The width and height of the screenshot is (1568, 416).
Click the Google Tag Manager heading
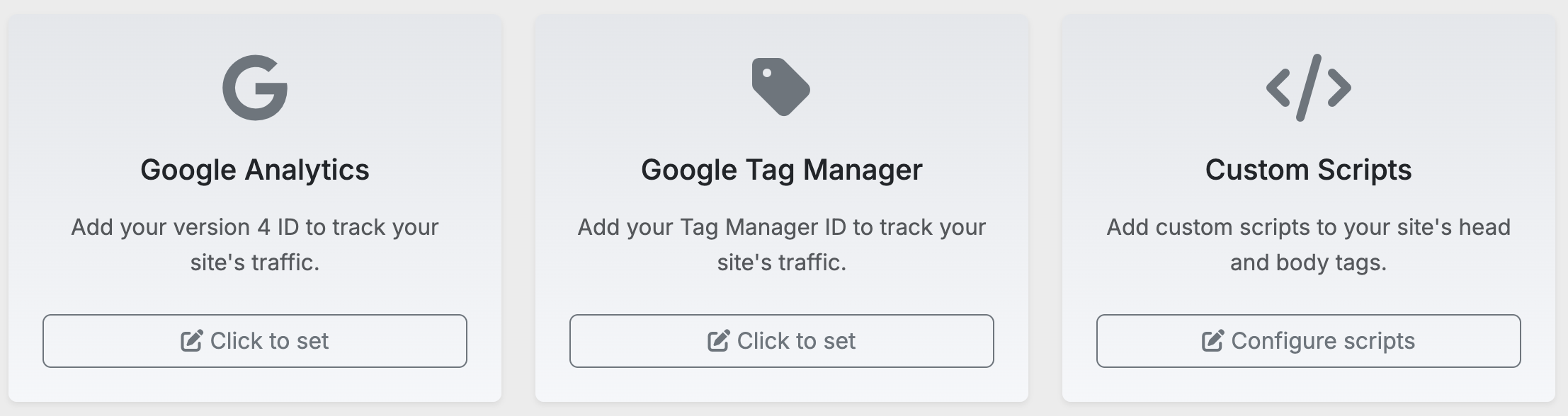(781, 169)
